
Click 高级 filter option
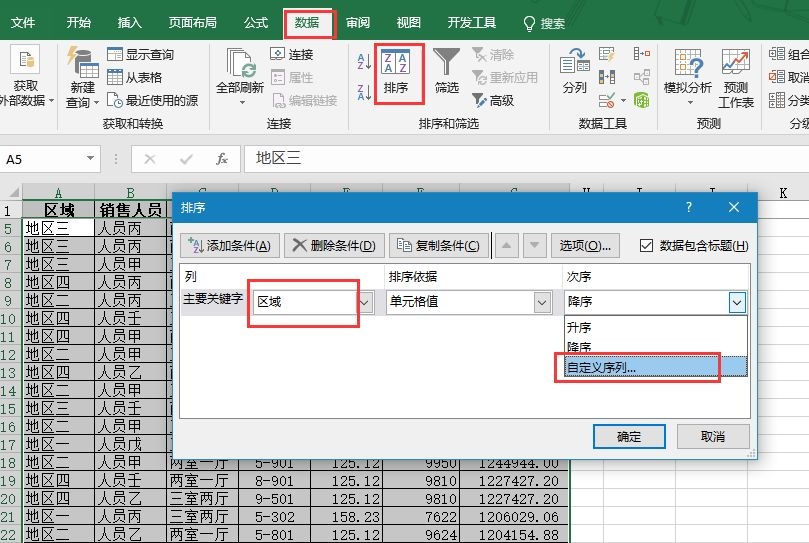493,100
